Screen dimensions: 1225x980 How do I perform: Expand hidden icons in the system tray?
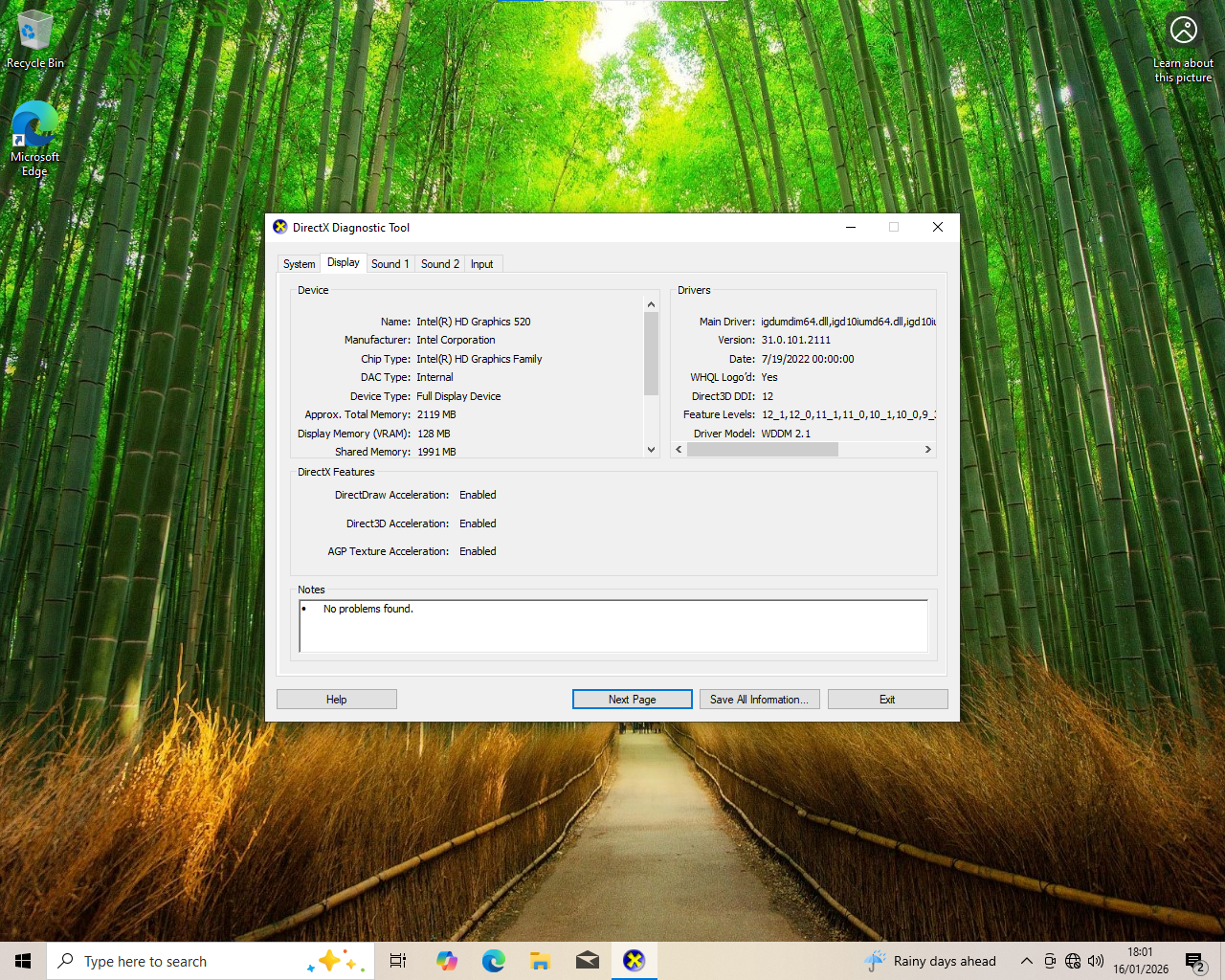click(x=1026, y=961)
